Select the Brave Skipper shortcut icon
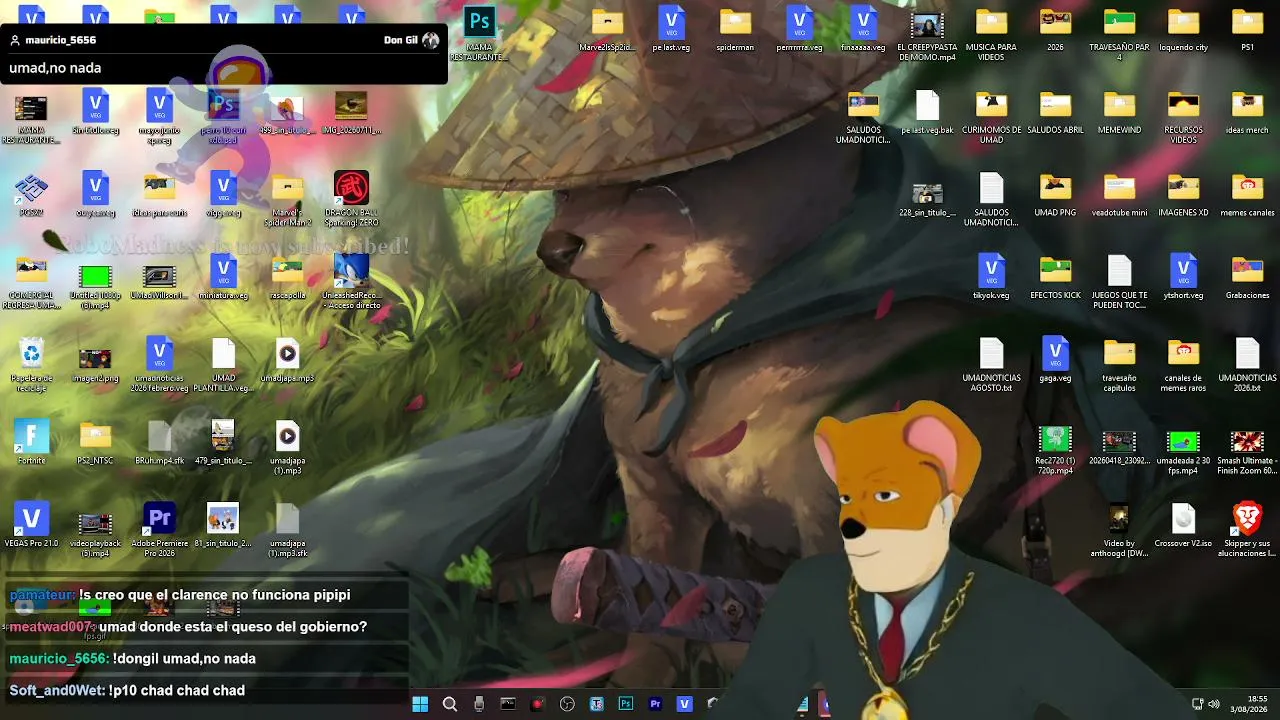This screenshot has height=720, width=1280. pos(1247,529)
